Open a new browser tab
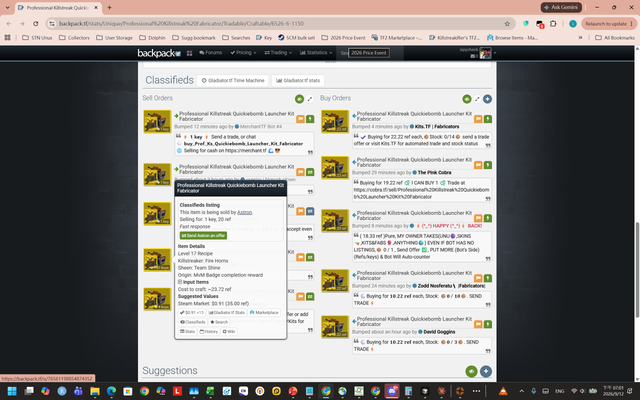The image size is (640, 400). 109,7
